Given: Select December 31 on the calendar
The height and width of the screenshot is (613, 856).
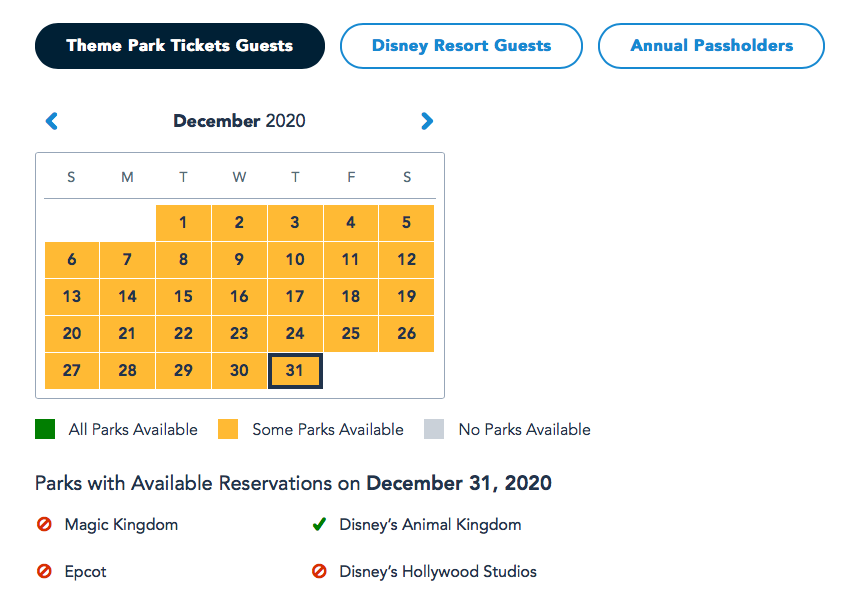Looking at the screenshot, I should (x=295, y=370).
